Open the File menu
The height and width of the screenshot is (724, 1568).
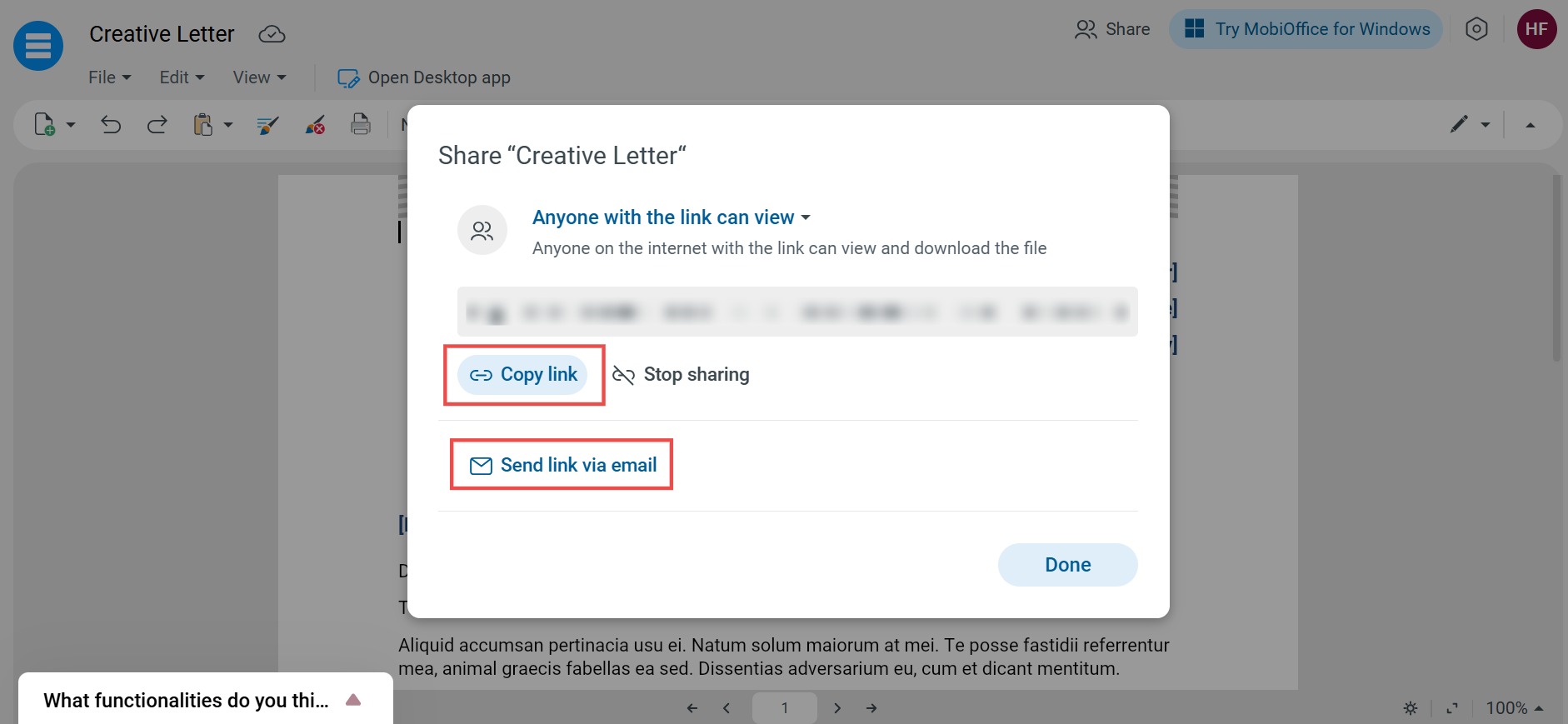(110, 77)
